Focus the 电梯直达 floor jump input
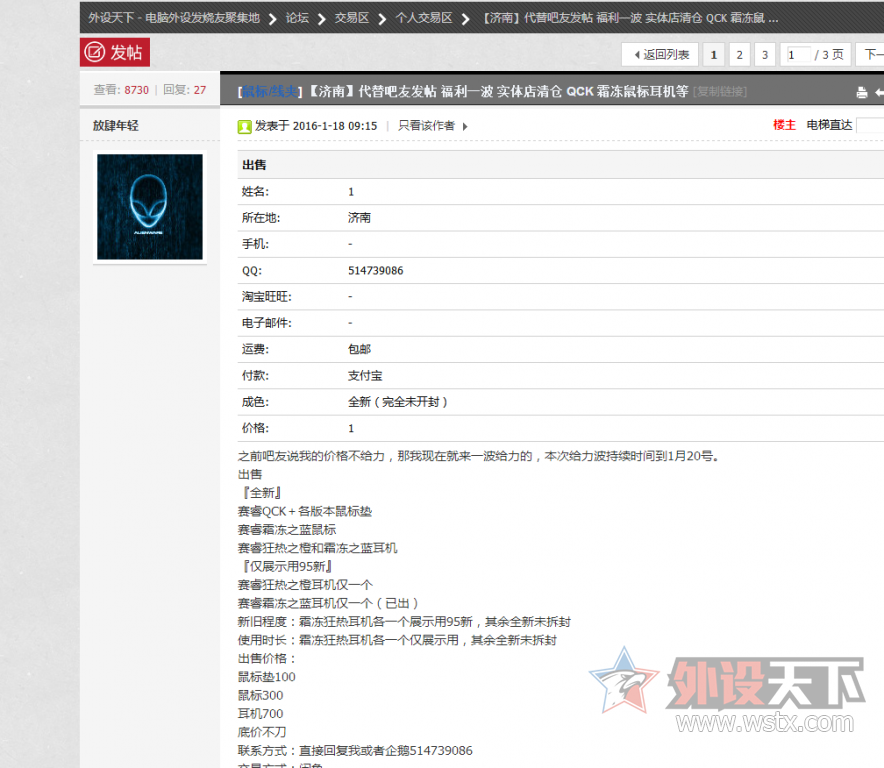Screen dimensions: 884x768 click(x=870, y=125)
